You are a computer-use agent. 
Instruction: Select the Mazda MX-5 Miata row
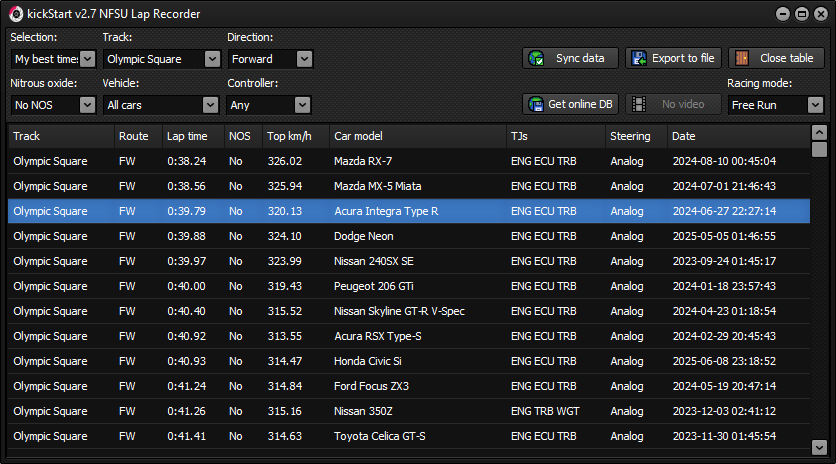[409, 186]
